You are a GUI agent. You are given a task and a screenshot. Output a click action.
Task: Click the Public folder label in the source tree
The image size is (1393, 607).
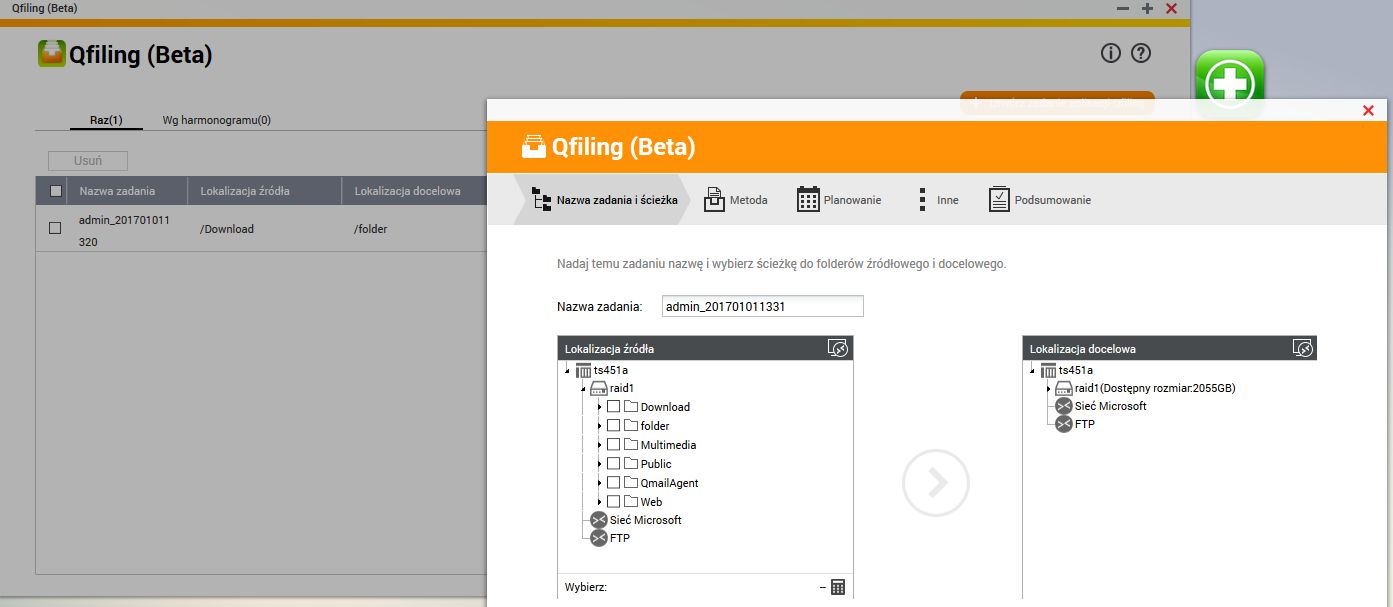tap(656, 464)
